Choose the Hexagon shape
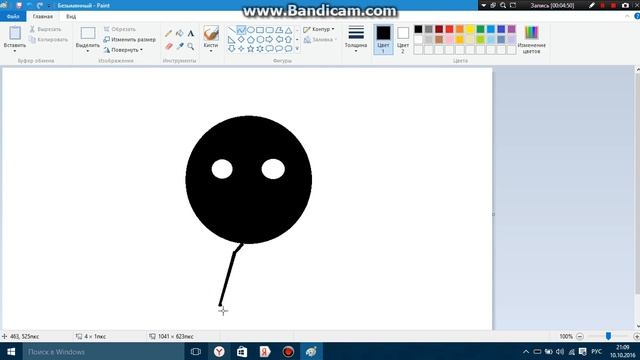The height and width of the screenshot is (360, 640). coord(260,40)
